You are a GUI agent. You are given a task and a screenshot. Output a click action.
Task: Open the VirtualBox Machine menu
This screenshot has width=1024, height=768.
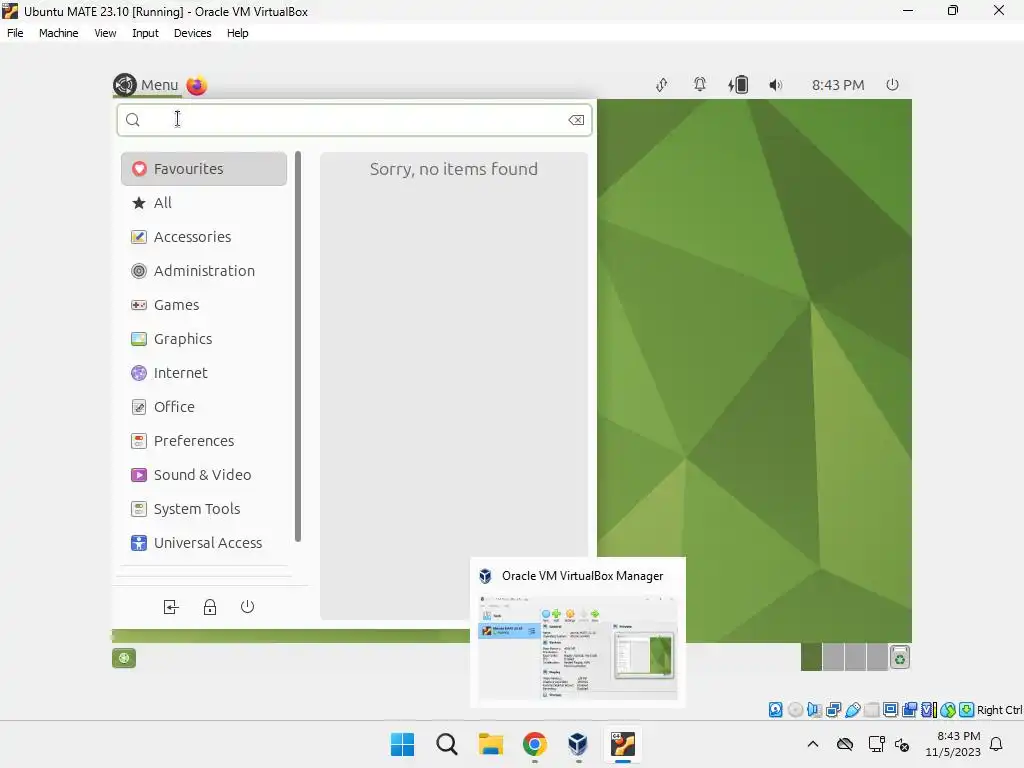(x=59, y=33)
